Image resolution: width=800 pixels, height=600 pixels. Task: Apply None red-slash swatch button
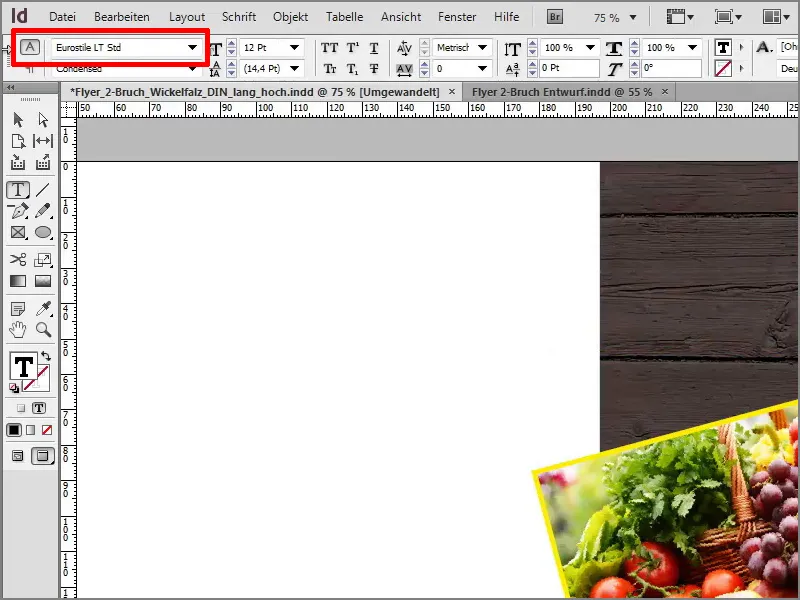point(47,430)
